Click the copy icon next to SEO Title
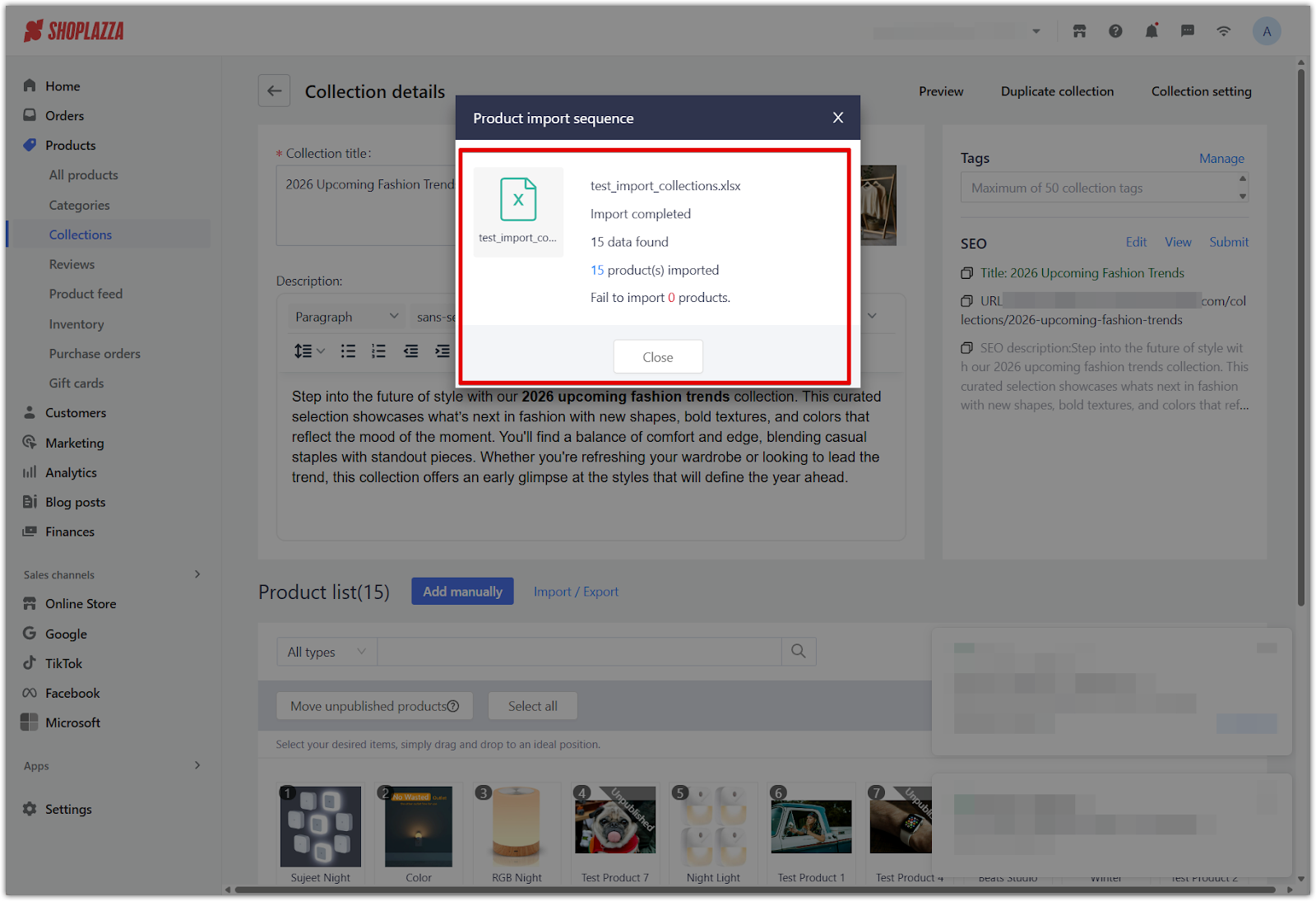The width and height of the screenshot is (1316, 901). point(967,273)
